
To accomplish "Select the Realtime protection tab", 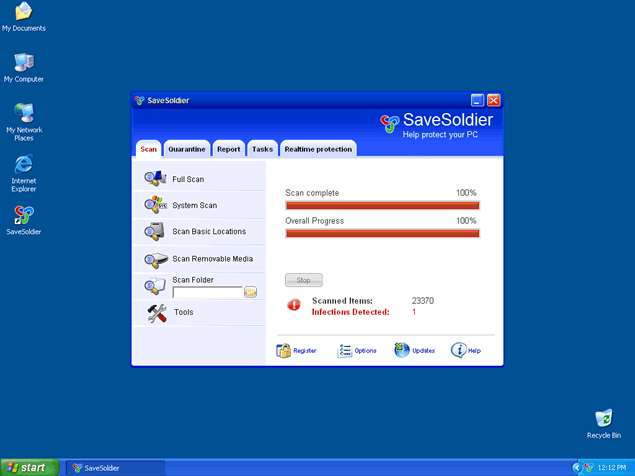I will tap(318, 149).
